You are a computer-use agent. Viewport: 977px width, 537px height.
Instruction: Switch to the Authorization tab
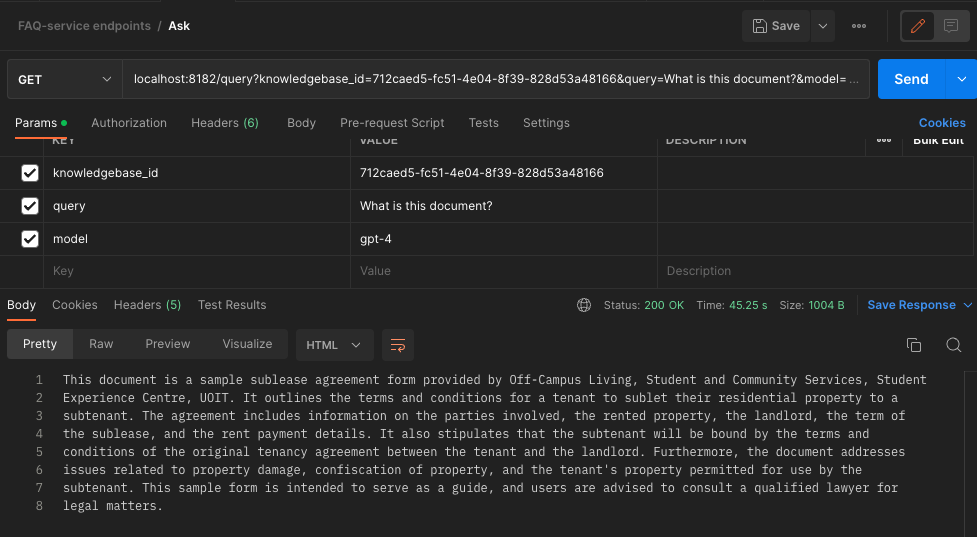coord(129,123)
